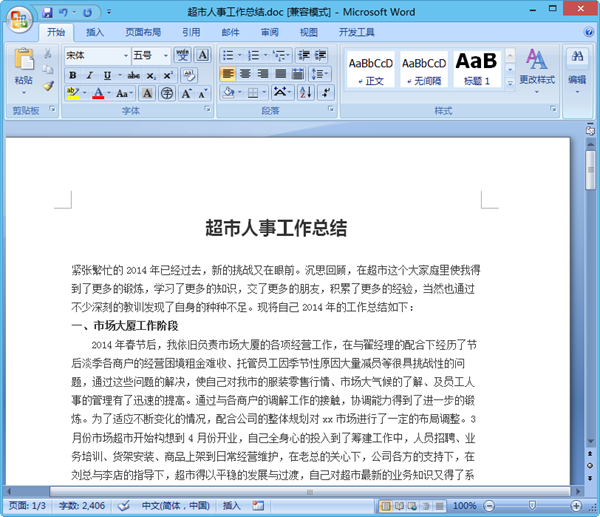Click the Office button orb
This screenshot has height=517, width=600.
20,19
